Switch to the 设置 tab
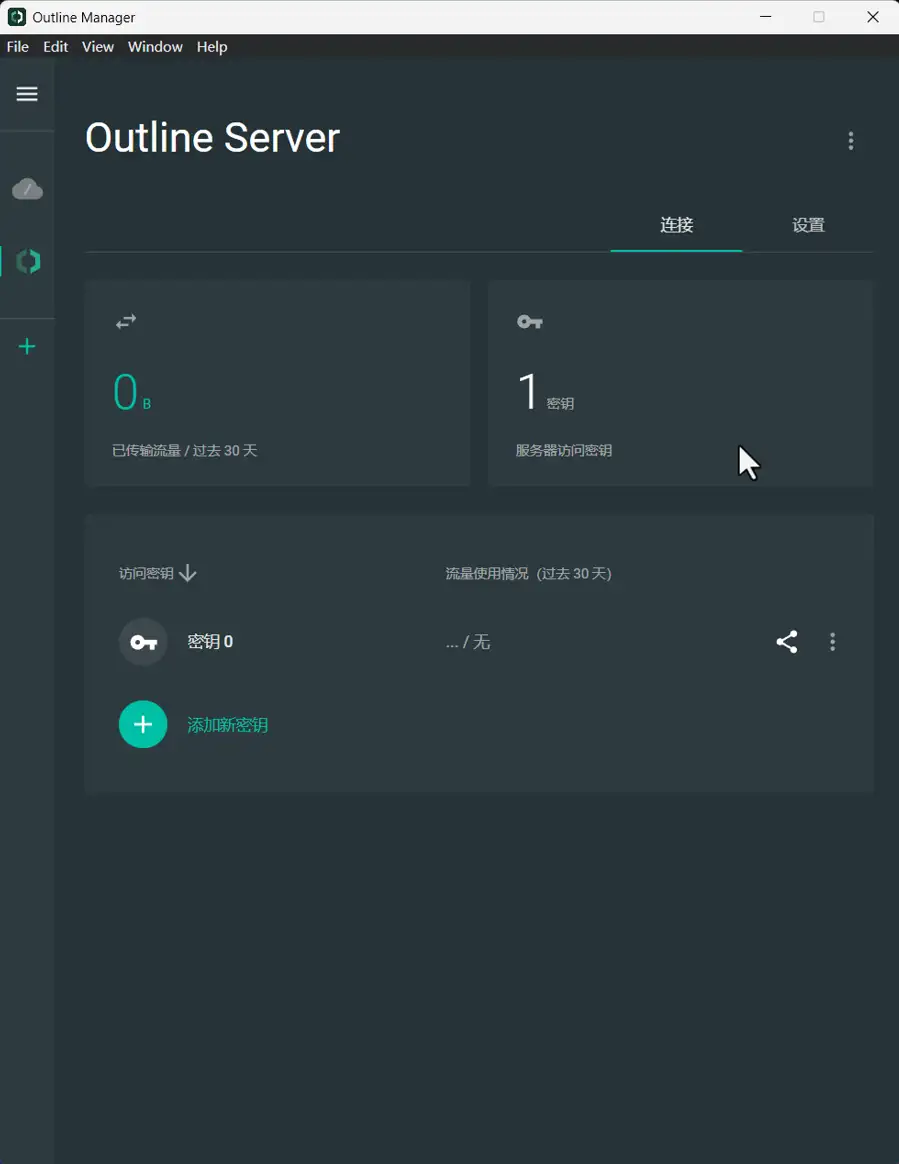The height and width of the screenshot is (1164, 899). tap(808, 225)
